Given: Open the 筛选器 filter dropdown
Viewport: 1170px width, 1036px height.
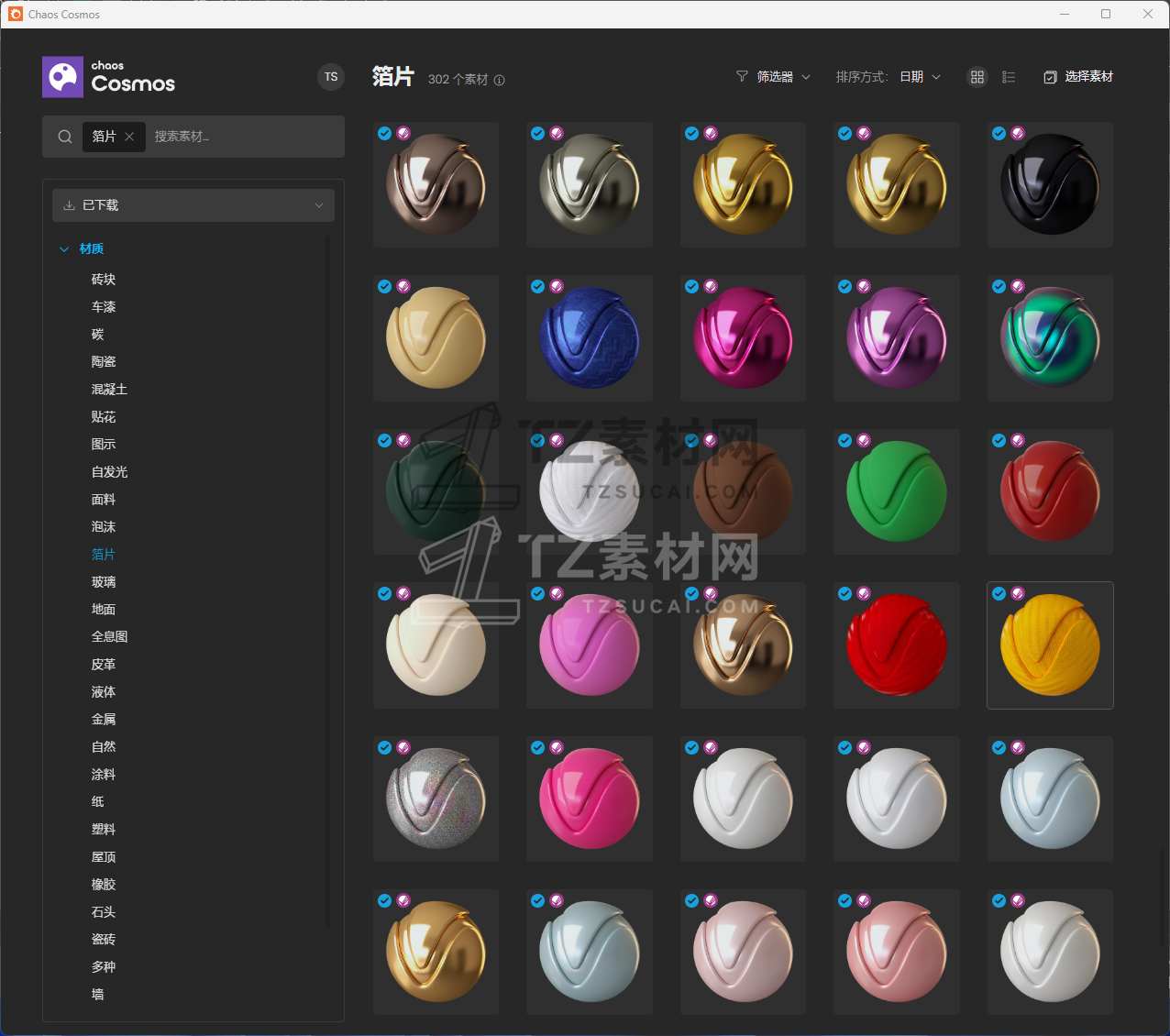Looking at the screenshot, I should click(774, 77).
